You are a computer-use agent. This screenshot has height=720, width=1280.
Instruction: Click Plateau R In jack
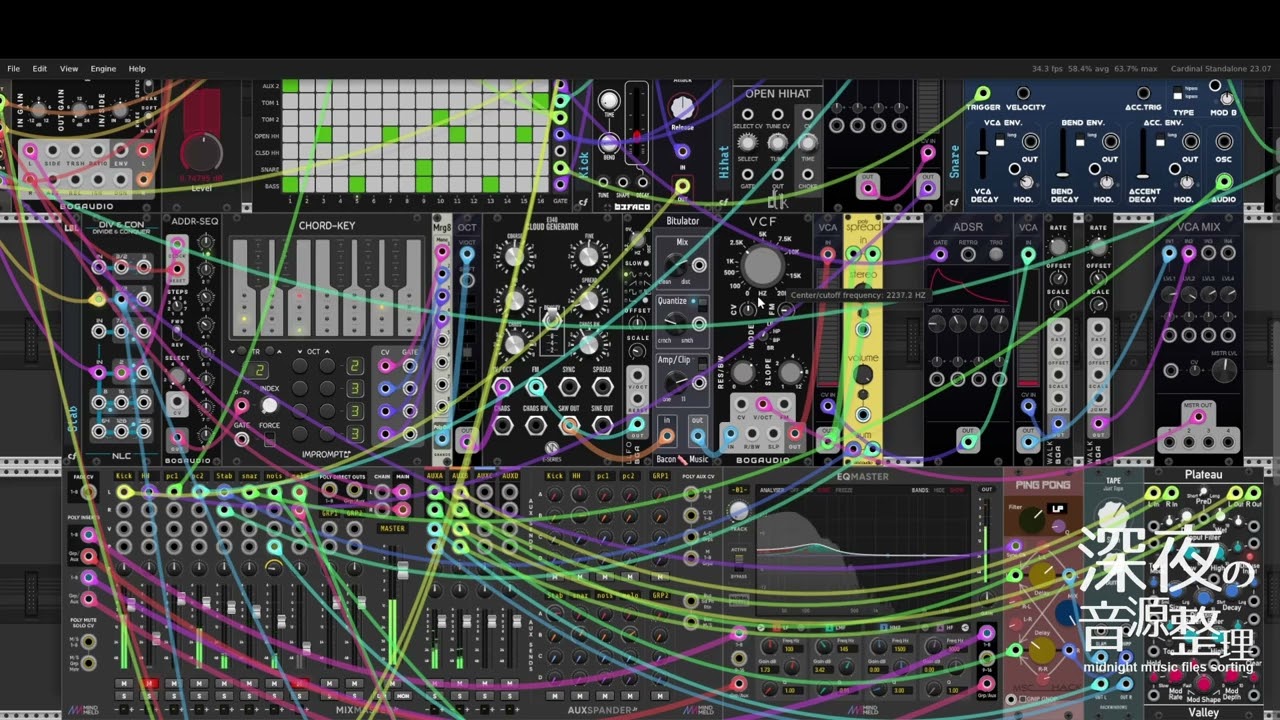click(x=1172, y=493)
